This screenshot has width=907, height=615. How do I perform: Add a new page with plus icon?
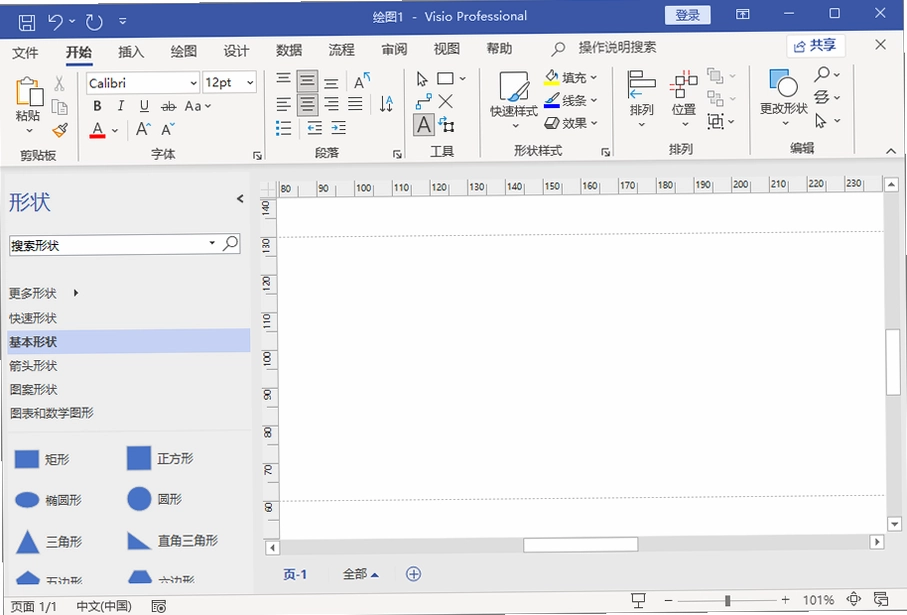[x=413, y=574]
